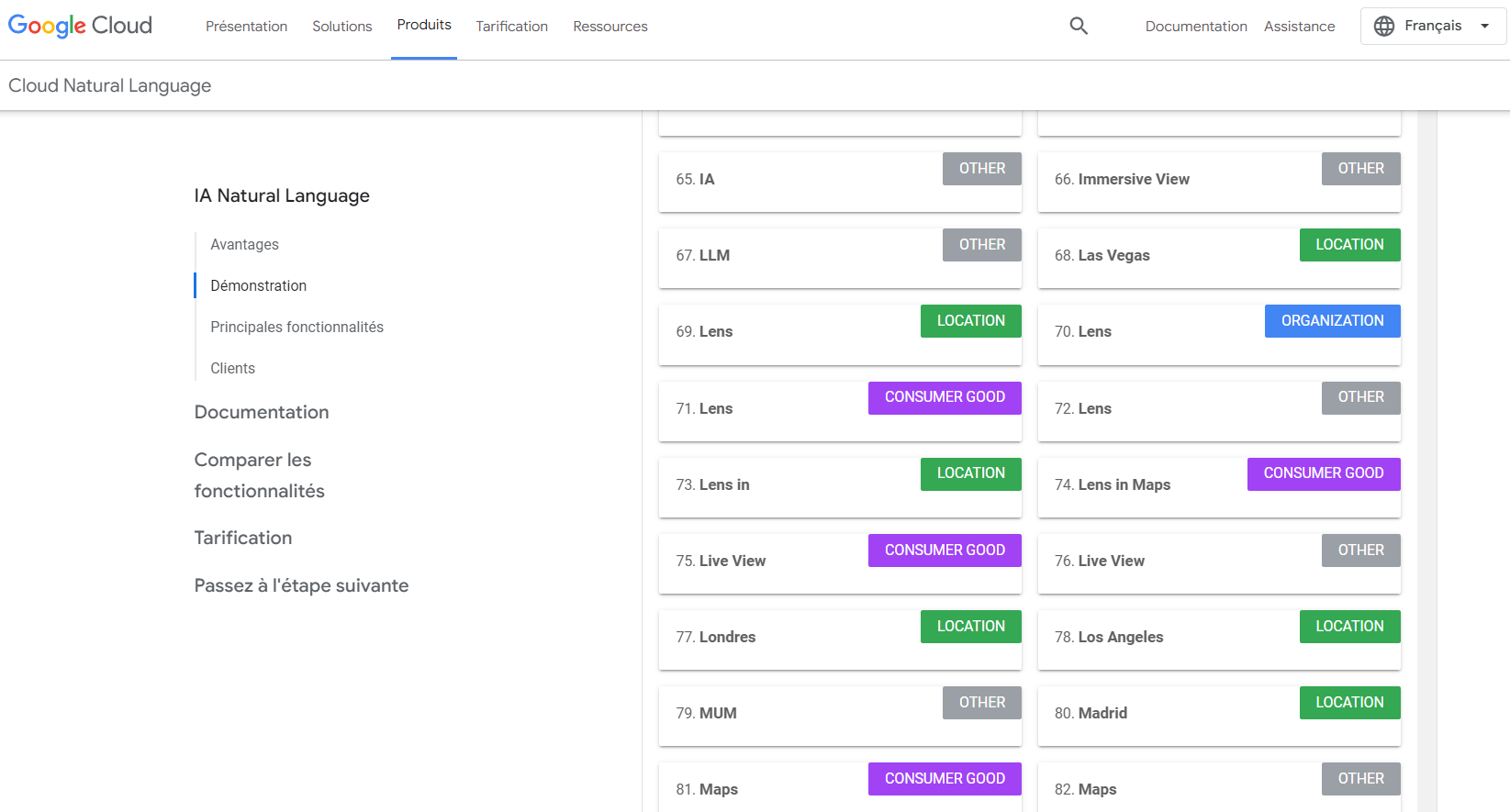This screenshot has height=812, width=1510.
Task: Open the Documentation link in header
Action: (x=1196, y=27)
